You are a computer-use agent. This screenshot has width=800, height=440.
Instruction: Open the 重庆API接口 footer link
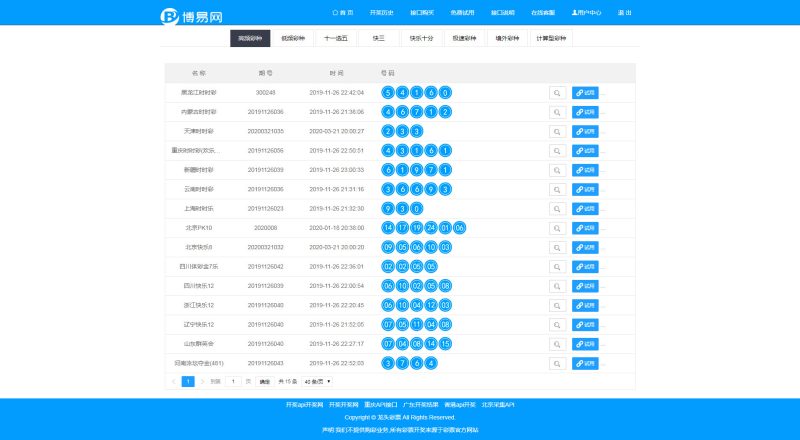[381, 405]
